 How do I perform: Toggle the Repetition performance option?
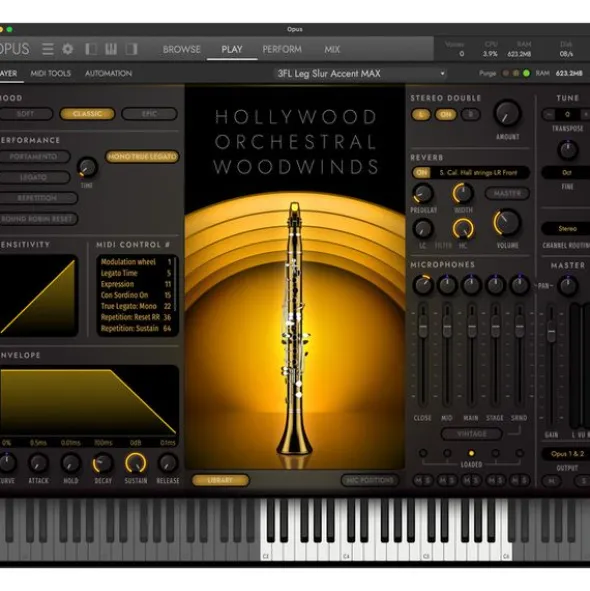[x=38, y=198]
